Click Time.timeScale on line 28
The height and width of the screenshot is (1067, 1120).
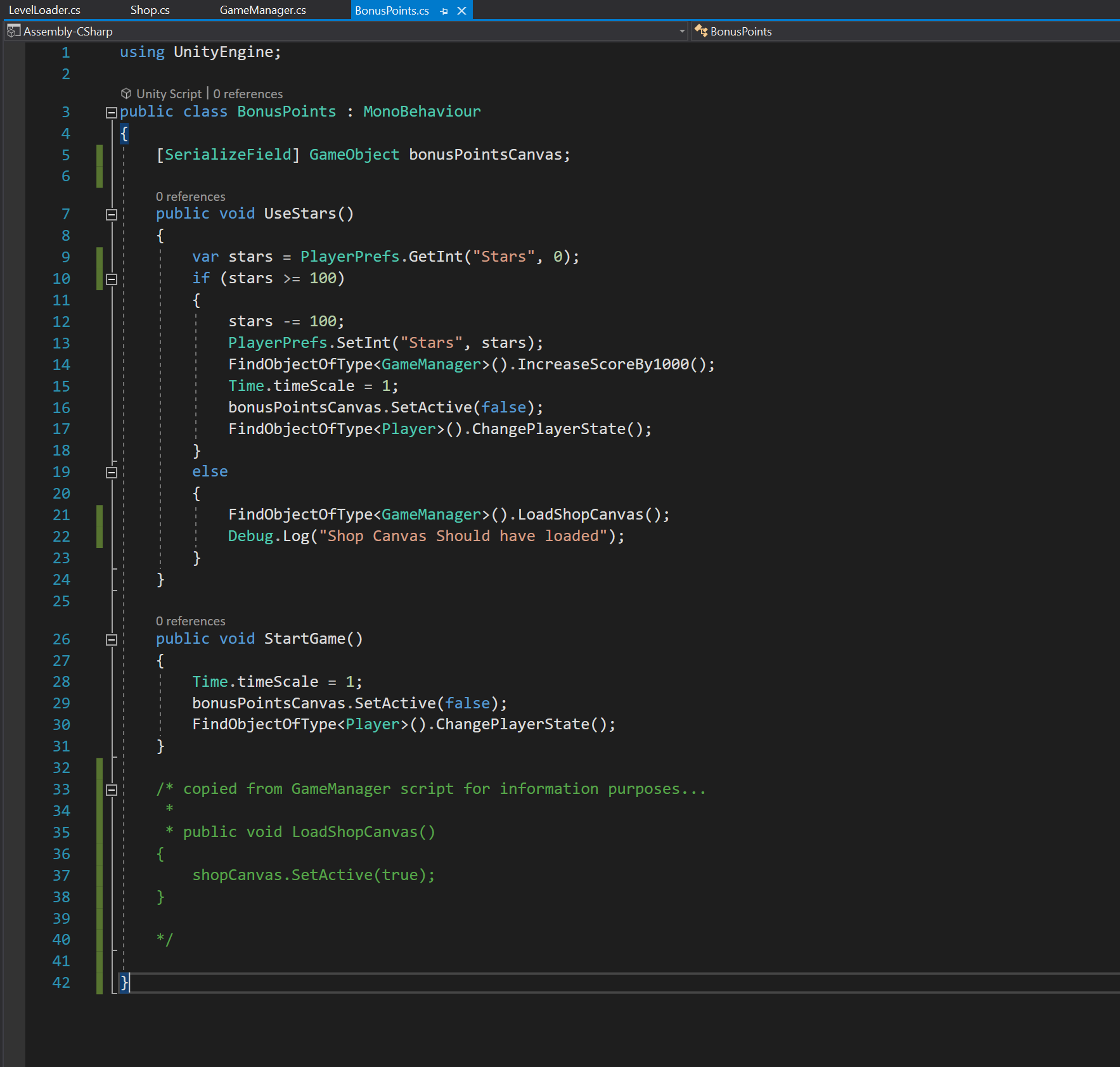pos(255,682)
